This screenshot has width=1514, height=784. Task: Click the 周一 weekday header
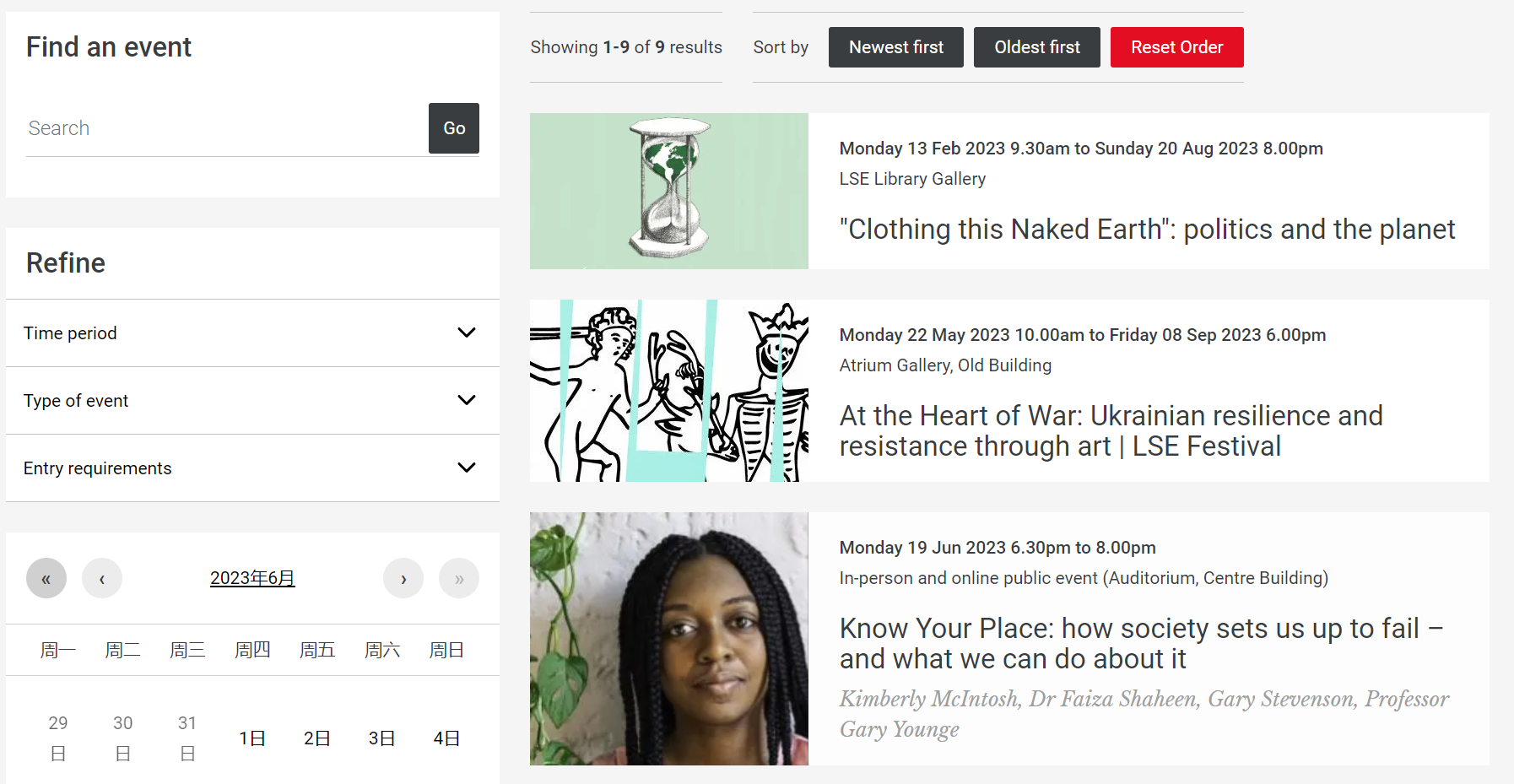(x=58, y=650)
